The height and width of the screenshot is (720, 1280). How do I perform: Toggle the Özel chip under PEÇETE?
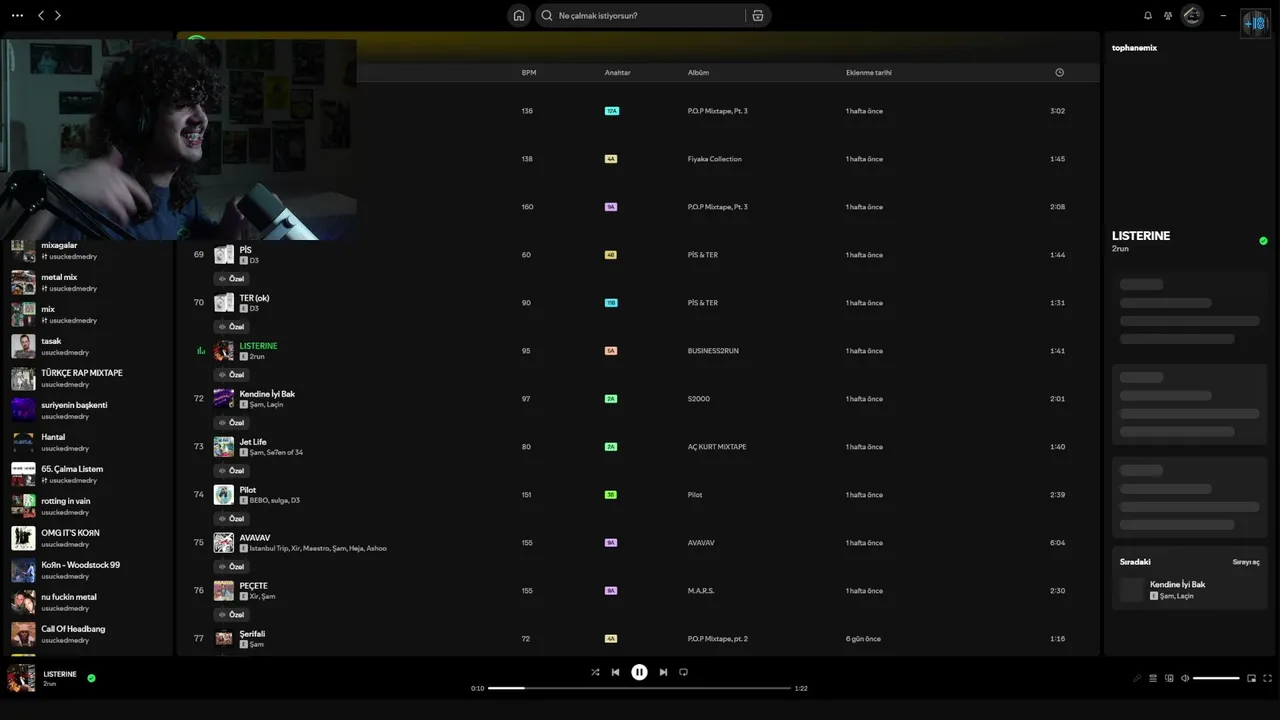(231, 615)
